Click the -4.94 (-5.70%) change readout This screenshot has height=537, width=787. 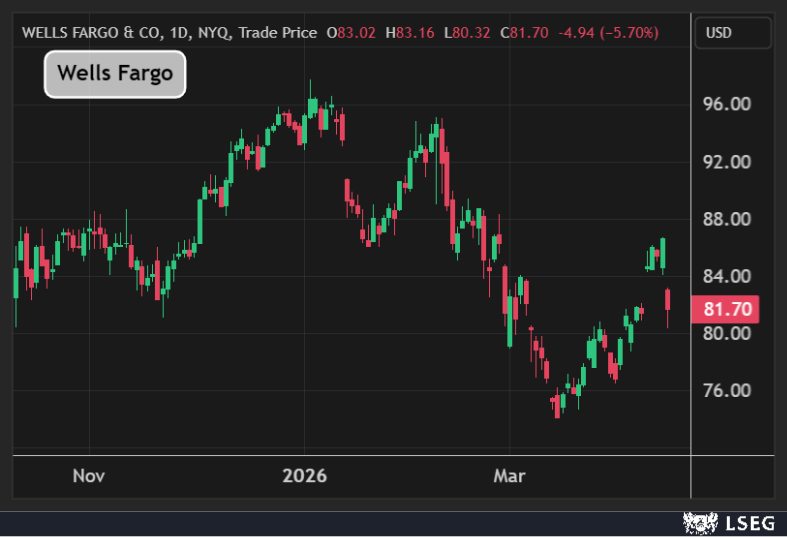click(x=609, y=33)
